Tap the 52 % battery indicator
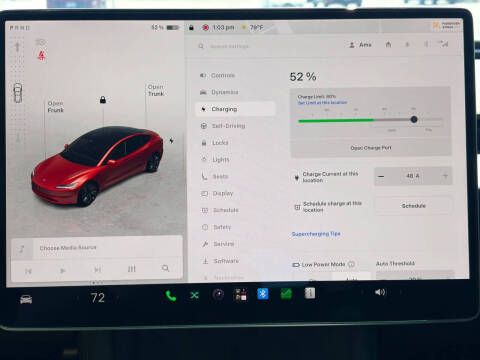This screenshot has height=360, width=480. (165, 27)
